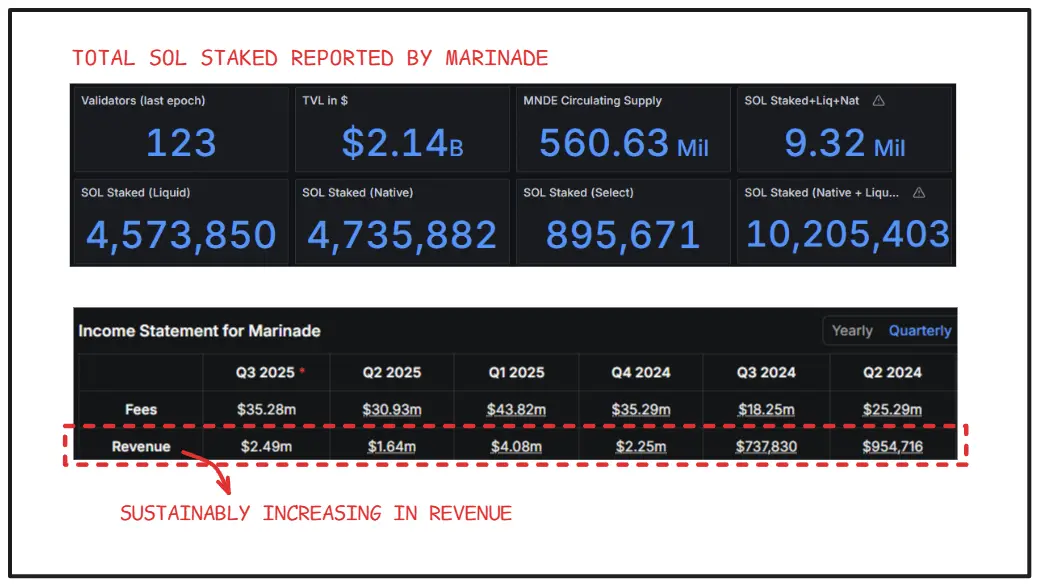Click SOL Staked+Liq+Nat value 9.32 Mil
The width and height of the screenshot is (1039, 586).
tap(845, 143)
